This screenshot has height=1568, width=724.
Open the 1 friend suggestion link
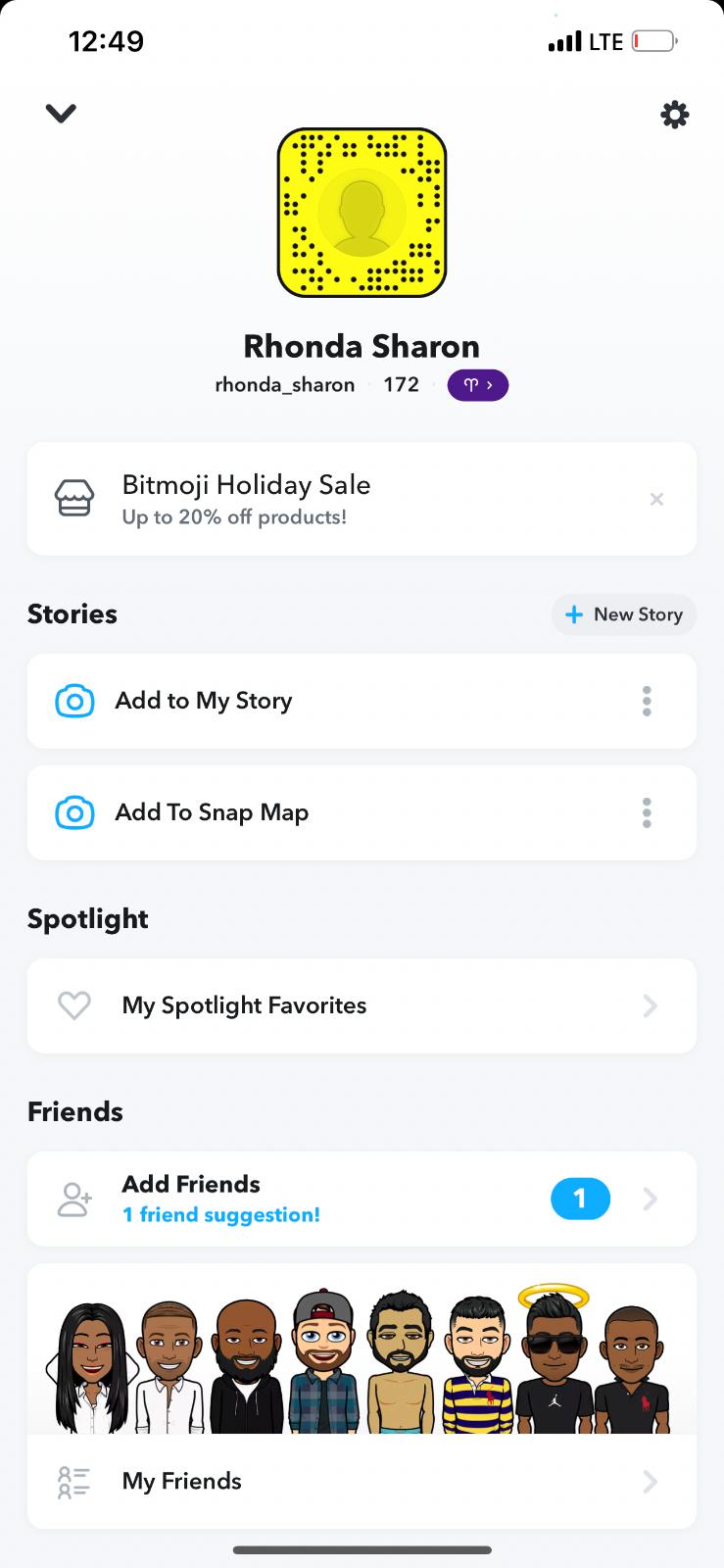[220, 1215]
